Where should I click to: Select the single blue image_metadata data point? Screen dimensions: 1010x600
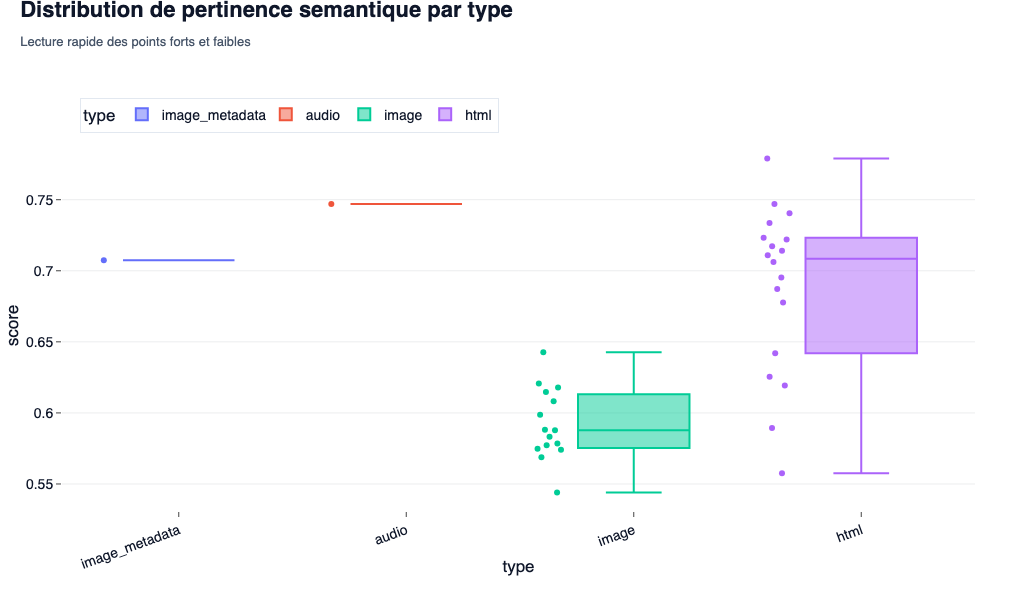(x=104, y=260)
